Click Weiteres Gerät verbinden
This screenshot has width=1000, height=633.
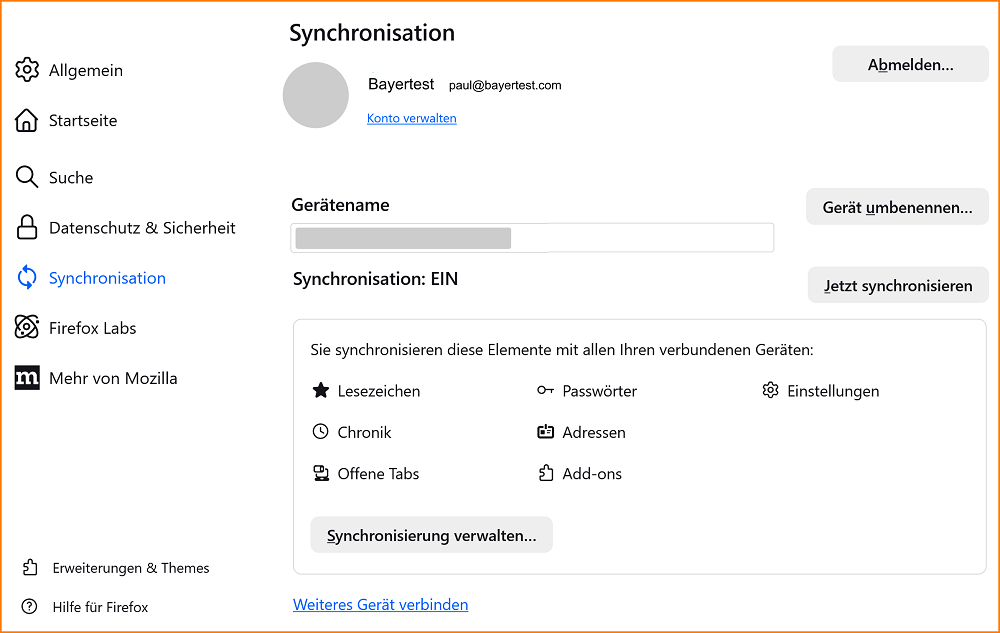click(x=380, y=604)
